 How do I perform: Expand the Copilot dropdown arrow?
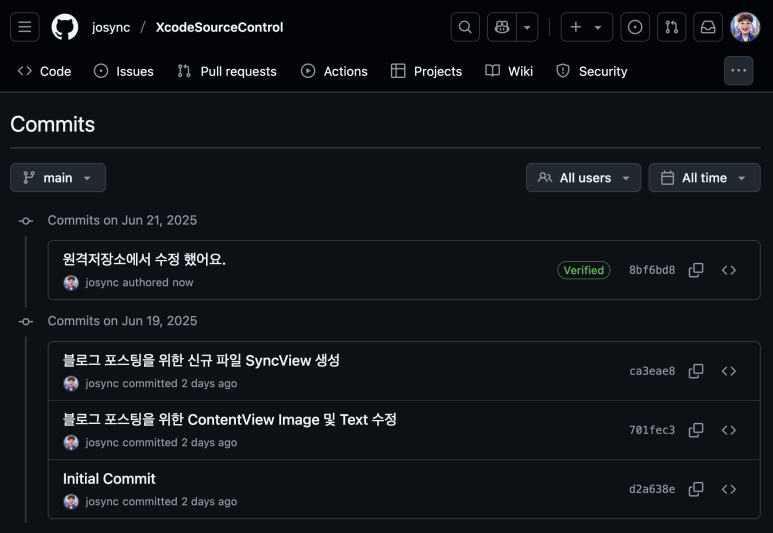pyautogui.click(x=527, y=27)
